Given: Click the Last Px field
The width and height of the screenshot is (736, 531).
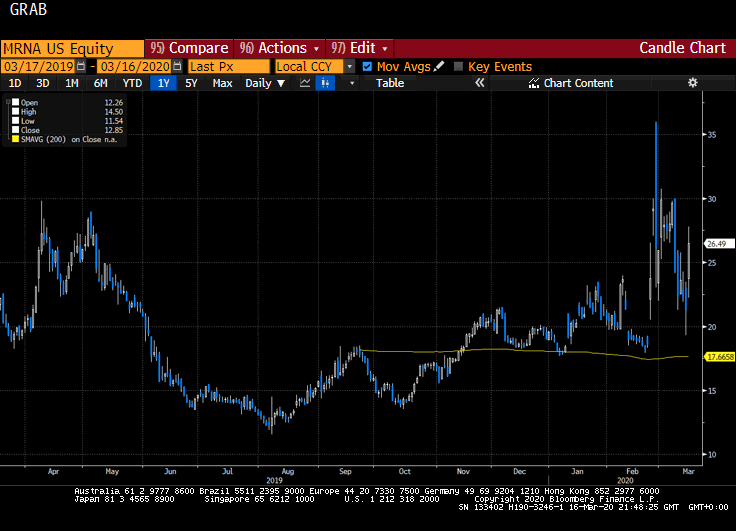Looking at the screenshot, I should coord(229,66).
